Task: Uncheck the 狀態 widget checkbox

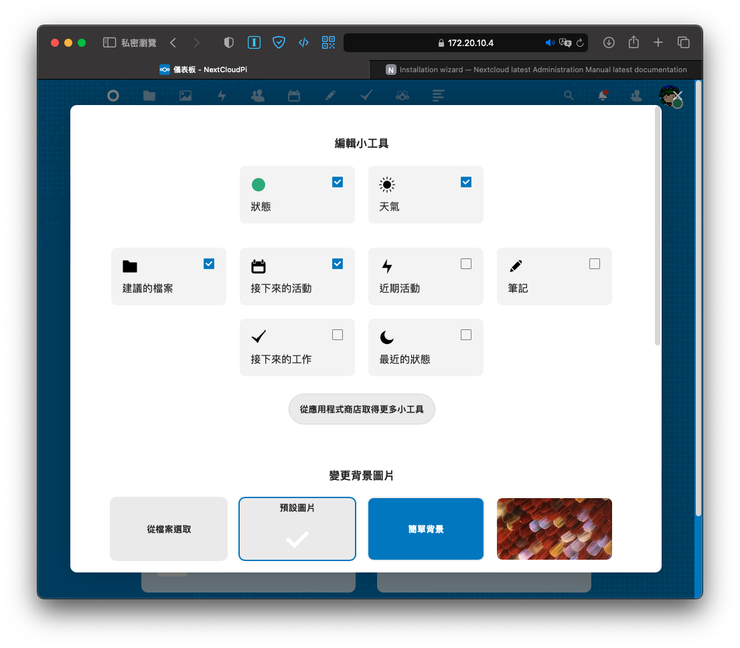Action: (x=337, y=182)
